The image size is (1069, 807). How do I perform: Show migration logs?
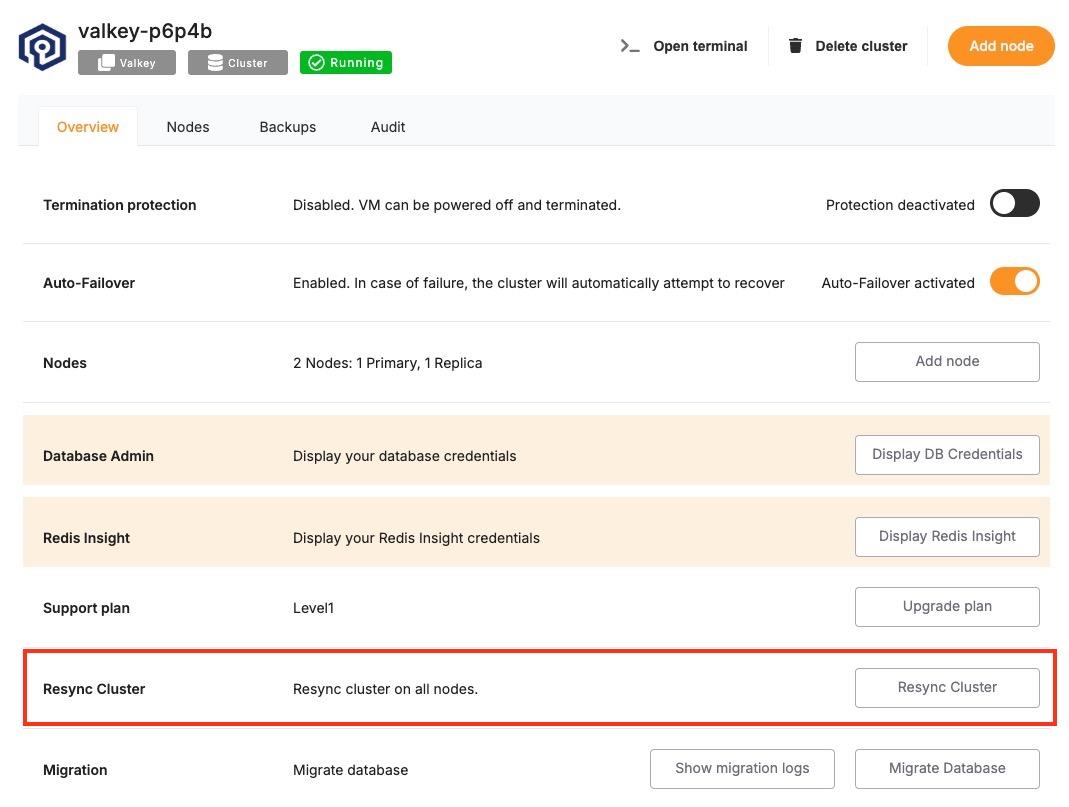click(742, 768)
